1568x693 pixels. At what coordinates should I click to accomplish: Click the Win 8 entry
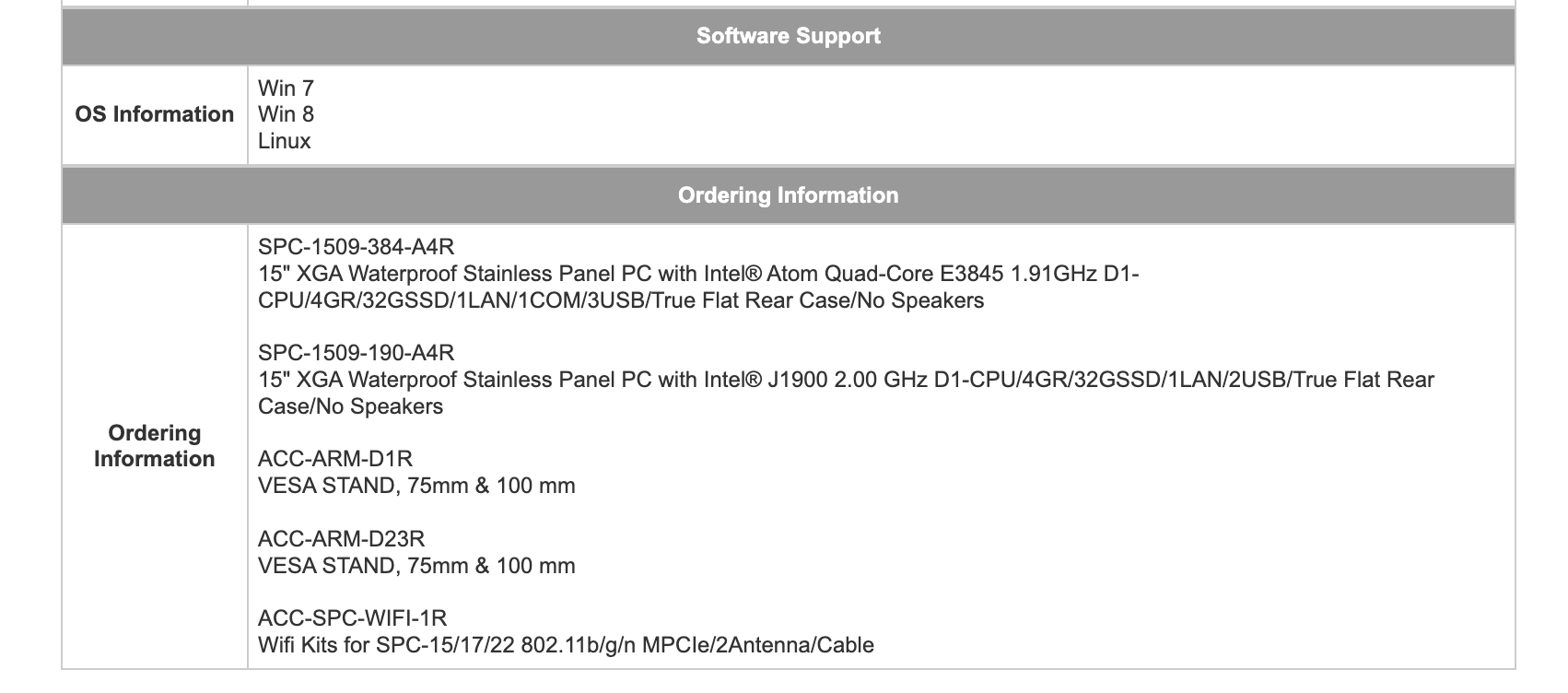tap(286, 114)
